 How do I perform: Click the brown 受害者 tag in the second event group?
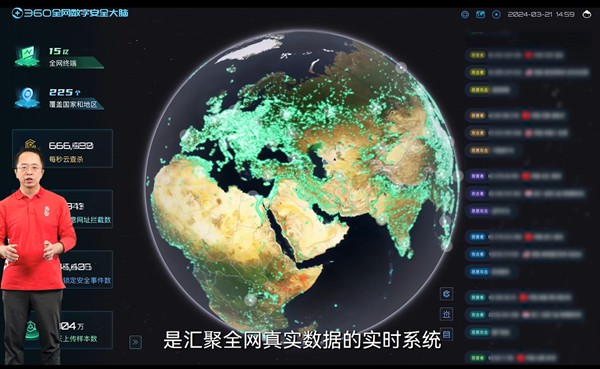(x=477, y=115)
